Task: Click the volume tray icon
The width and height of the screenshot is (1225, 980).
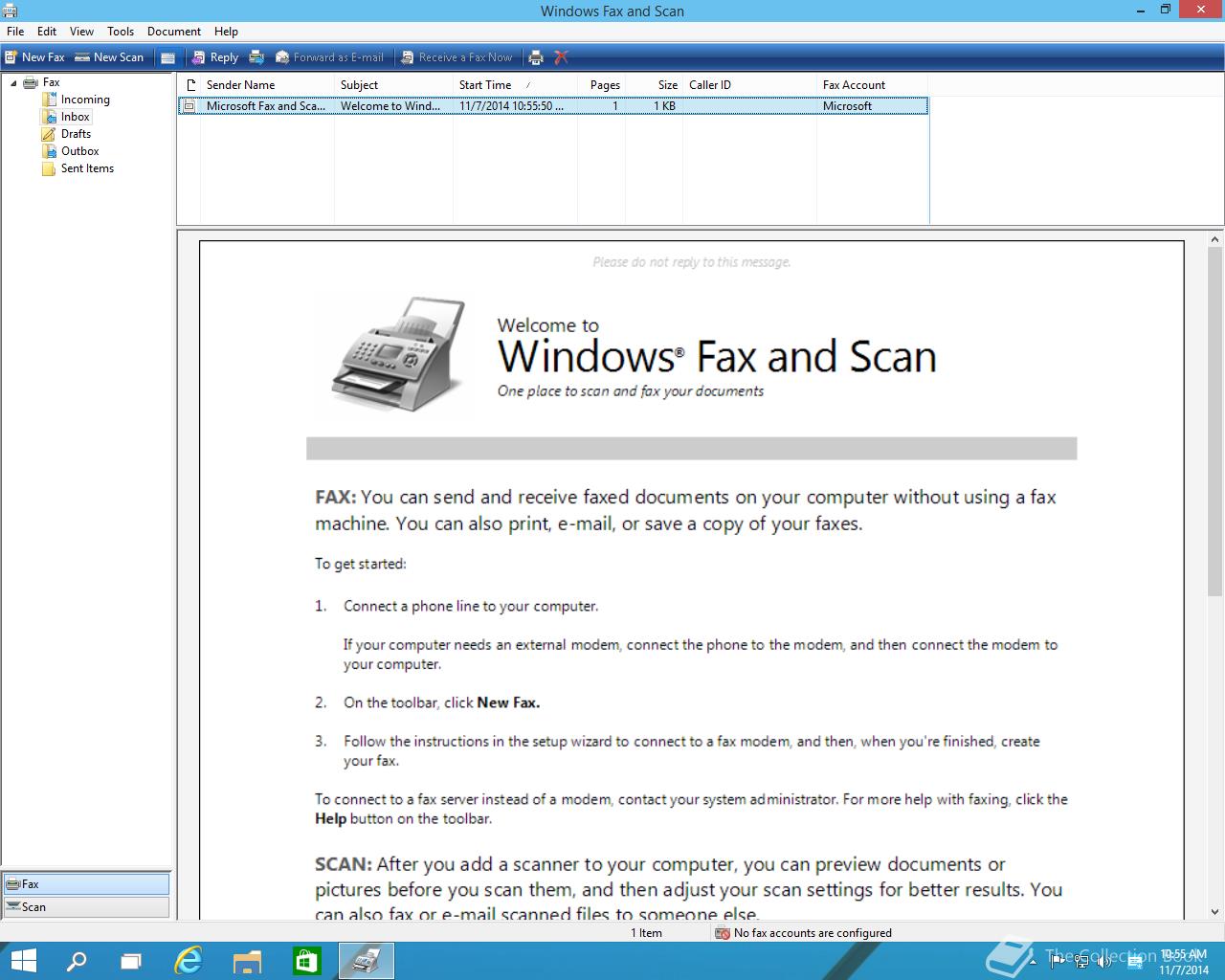Action: coord(1103,961)
